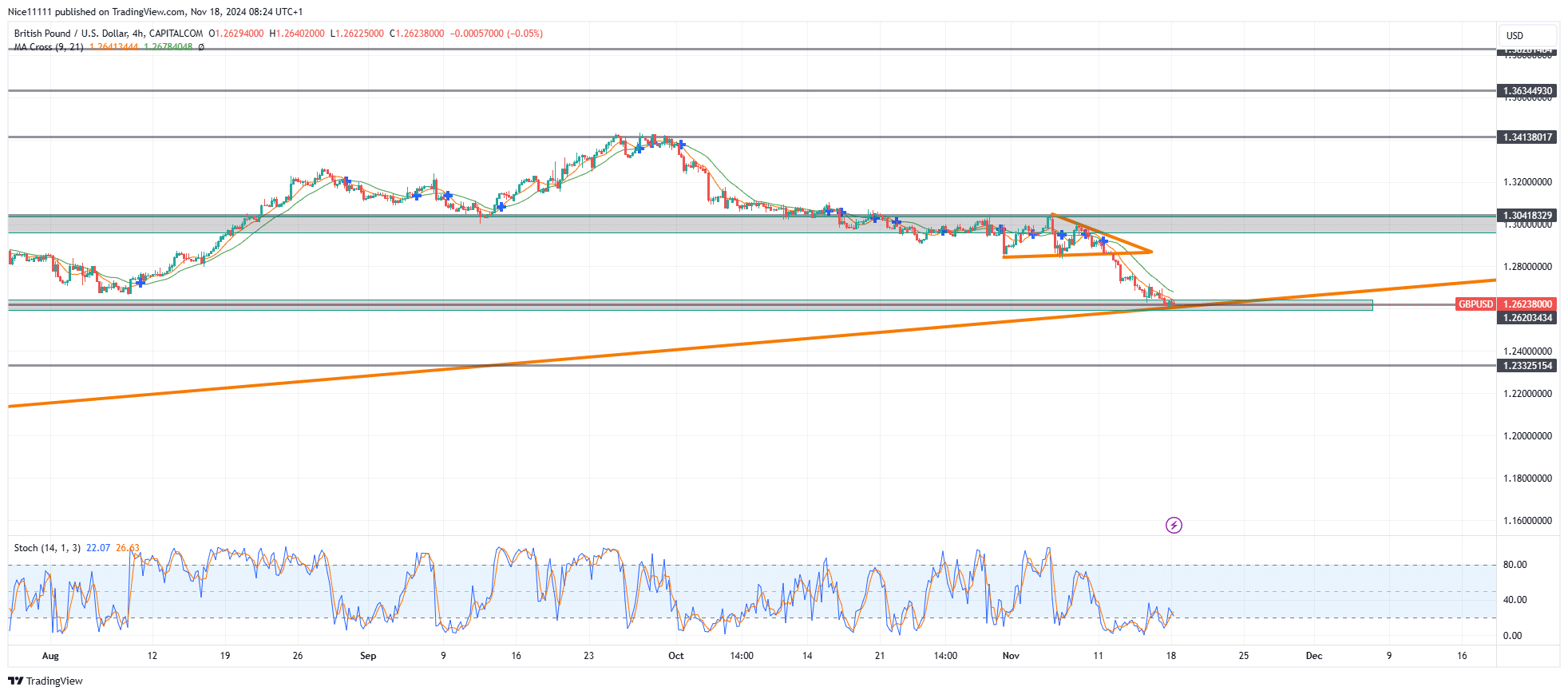Click the ø symbol beside MA Cross values
This screenshot has width=1568, height=695.
[201, 47]
